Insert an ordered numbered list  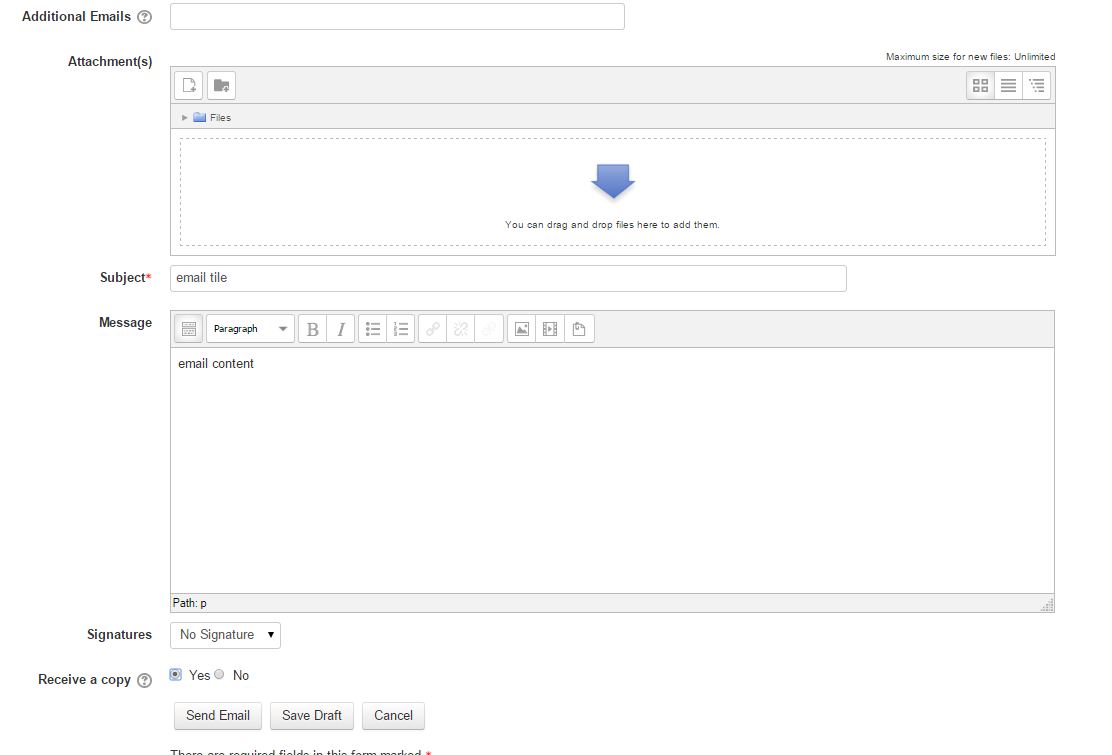click(x=401, y=329)
